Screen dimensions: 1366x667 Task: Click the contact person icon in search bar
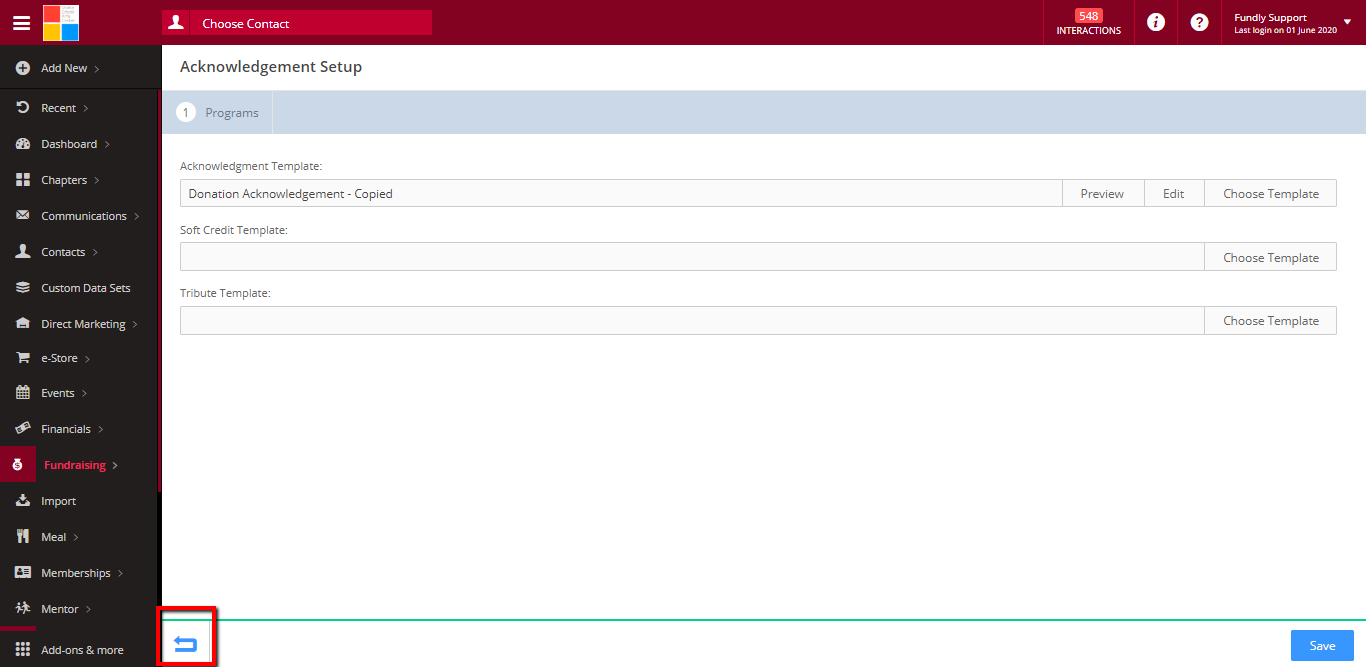click(x=176, y=22)
